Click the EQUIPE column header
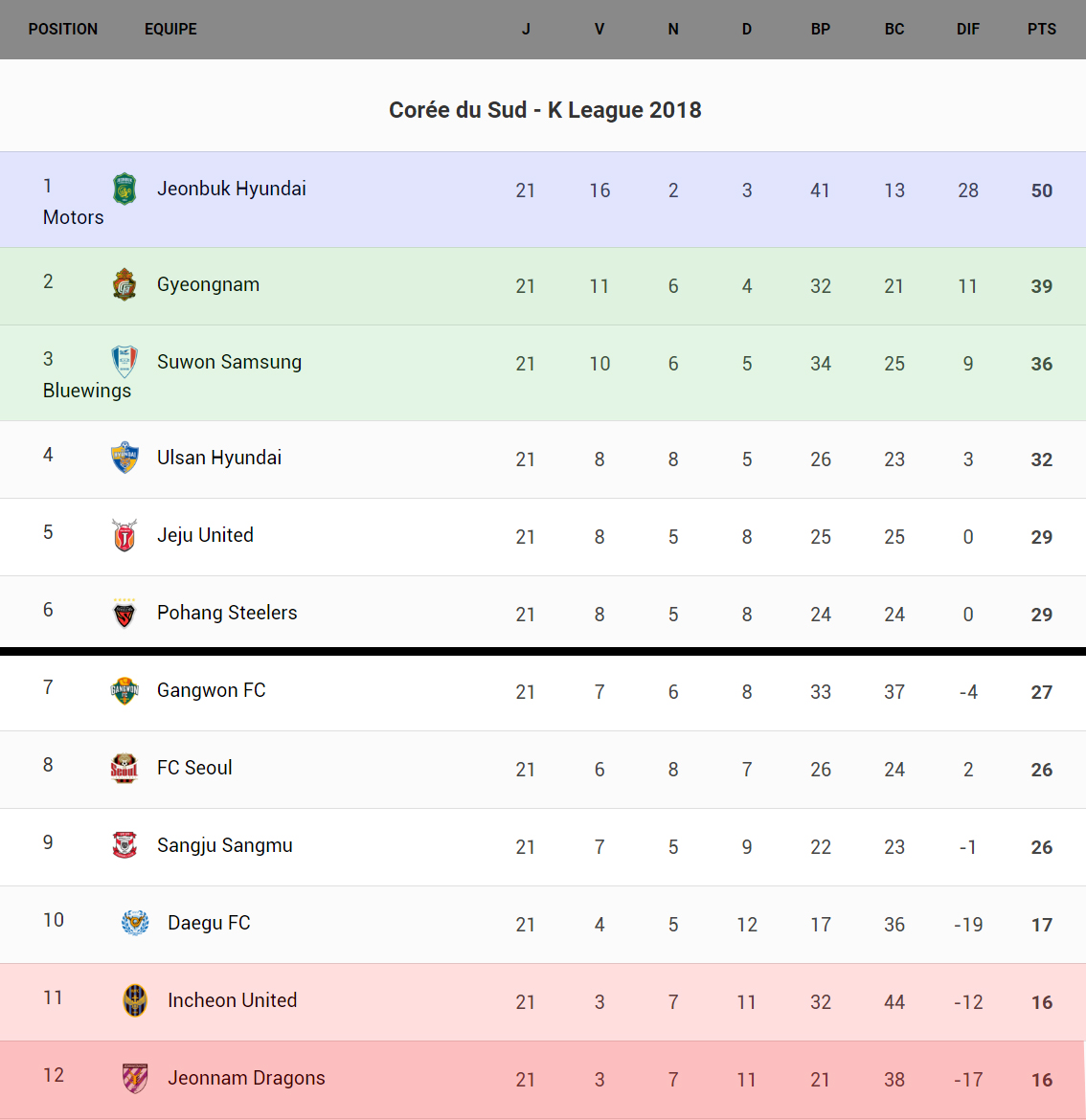Viewport: 1086px width, 1120px height. click(170, 30)
